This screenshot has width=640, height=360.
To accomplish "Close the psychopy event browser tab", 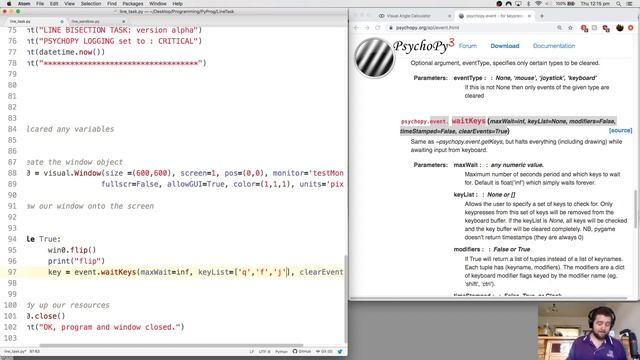I will click(x=529, y=16).
